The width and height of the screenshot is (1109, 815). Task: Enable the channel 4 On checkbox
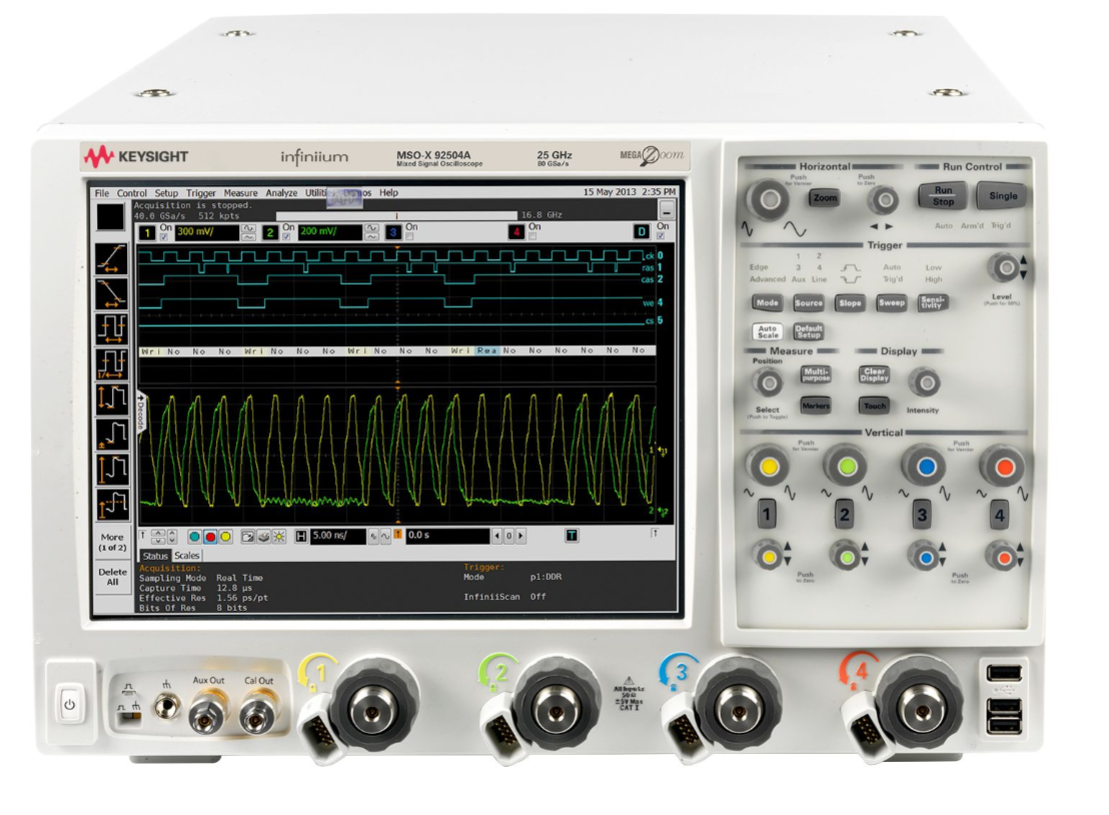coord(532,237)
